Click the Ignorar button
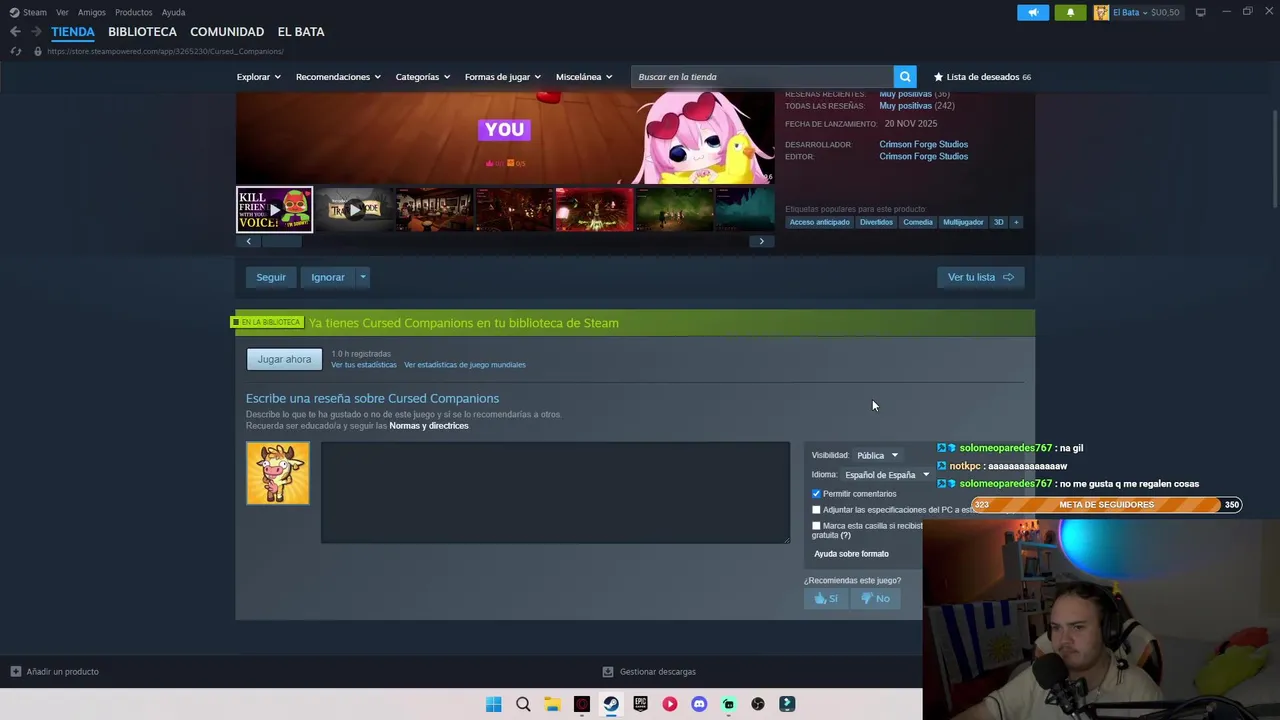The width and height of the screenshot is (1280, 720). [328, 277]
